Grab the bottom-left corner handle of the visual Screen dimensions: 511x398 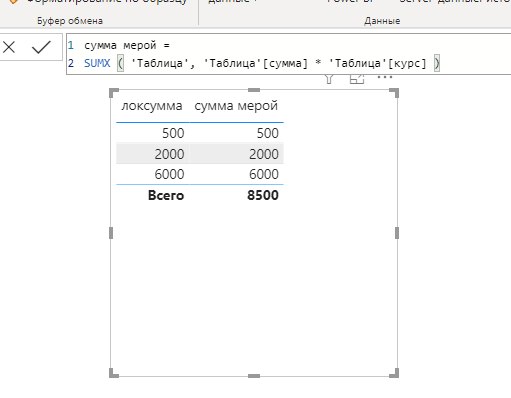[x=113, y=373]
